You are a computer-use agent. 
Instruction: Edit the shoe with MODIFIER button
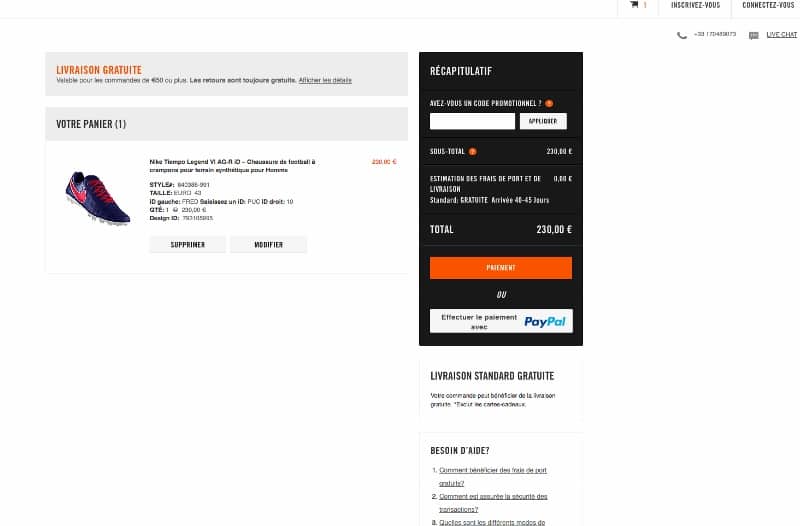coord(268,245)
